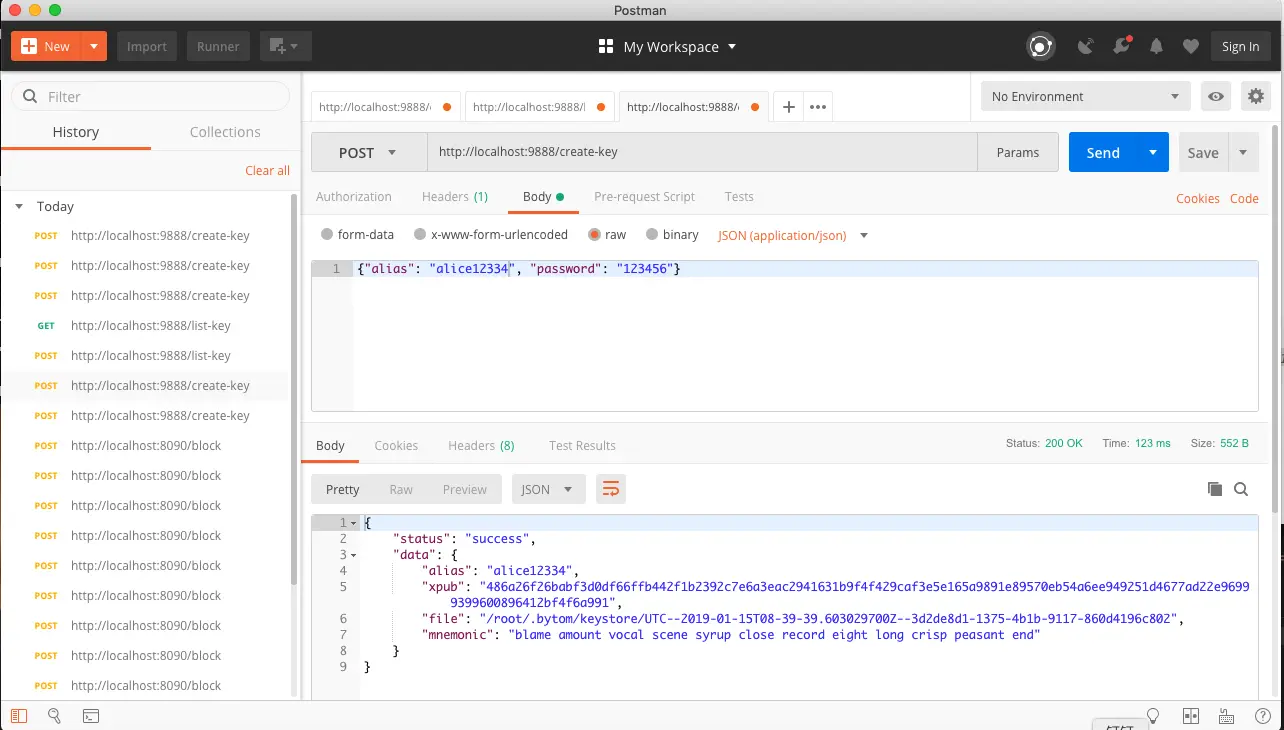1284x730 pixels.
Task: Open keyboard shortcuts icon
Action: point(1226,716)
